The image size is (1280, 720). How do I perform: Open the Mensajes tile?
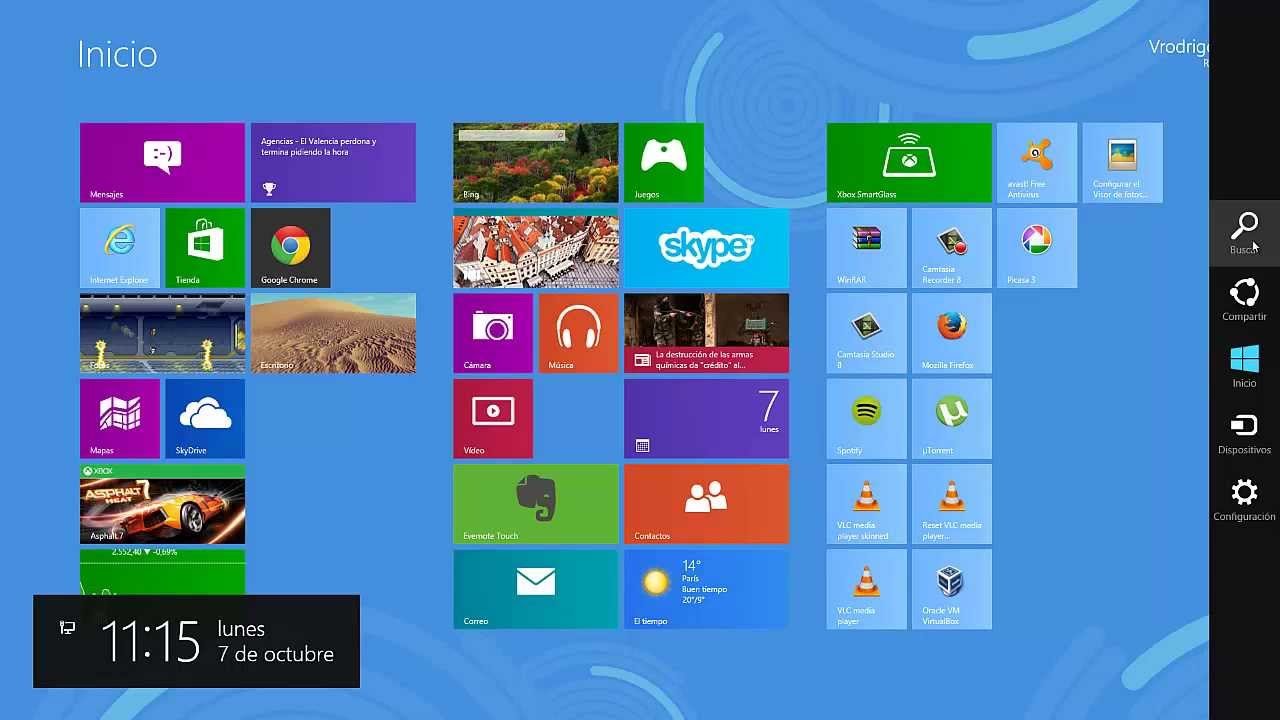pyautogui.click(x=162, y=162)
